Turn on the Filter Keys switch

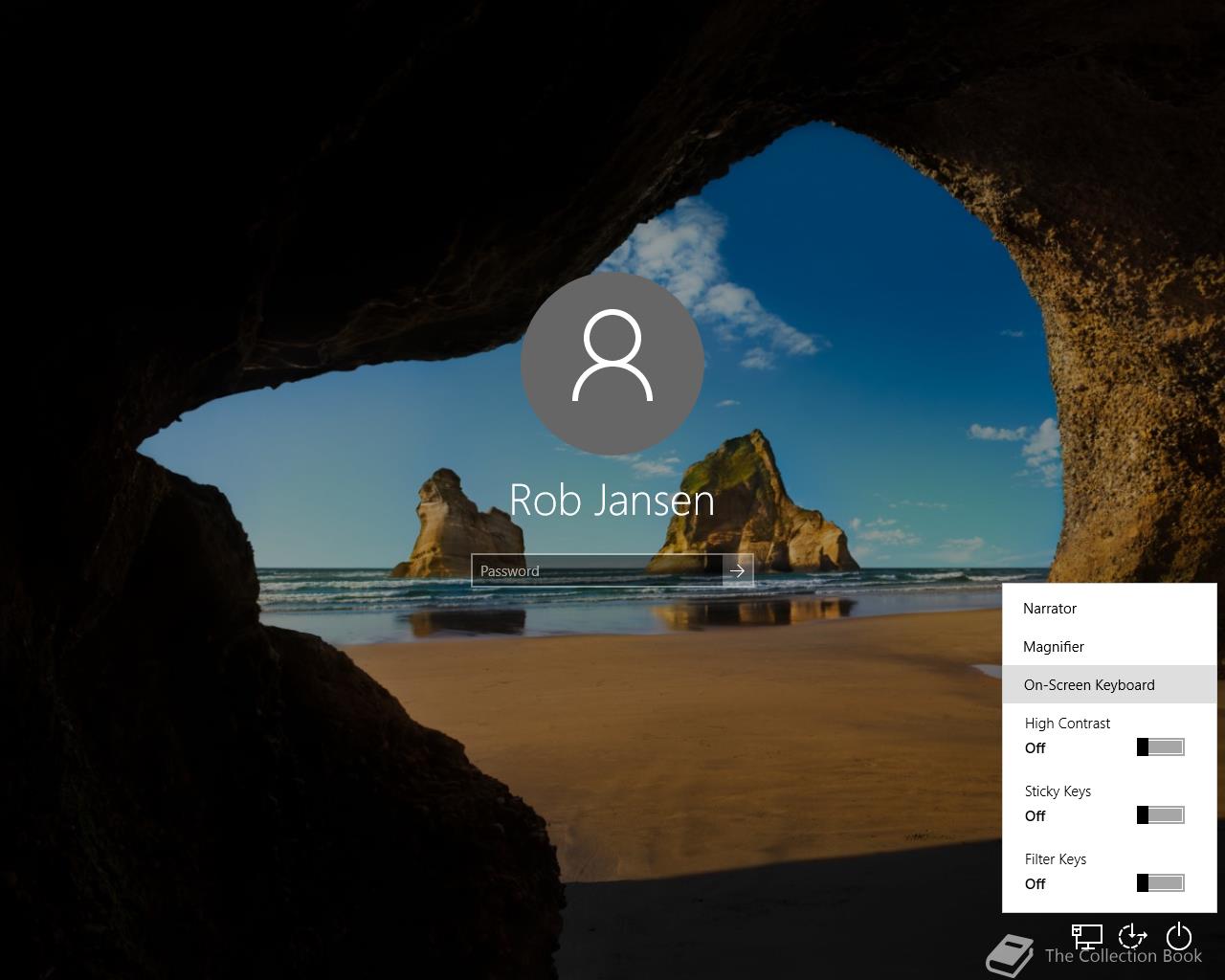point(1160,883)
